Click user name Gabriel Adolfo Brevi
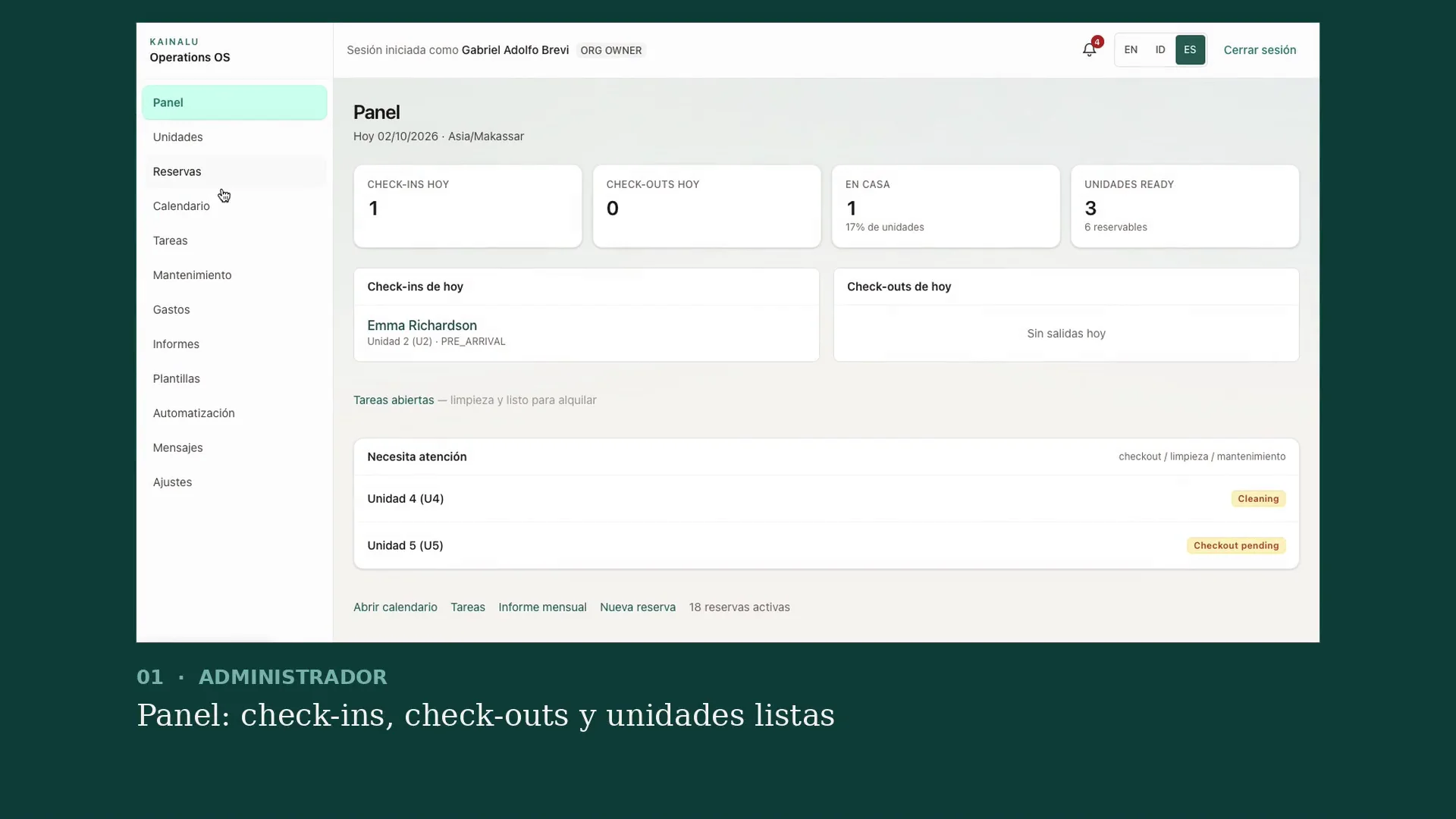 515,50
